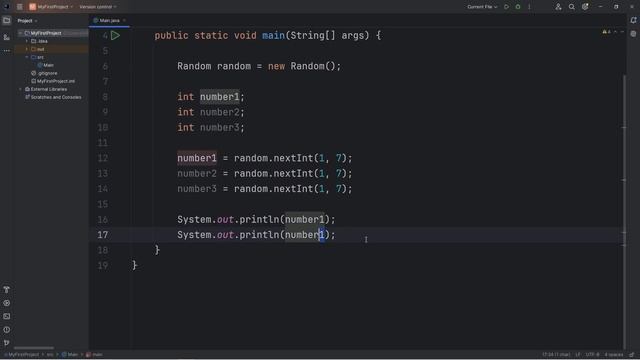This screenshot has width=640, height=360.
Task: Click the warnings count inspection indicator
Action: point(606,32)
